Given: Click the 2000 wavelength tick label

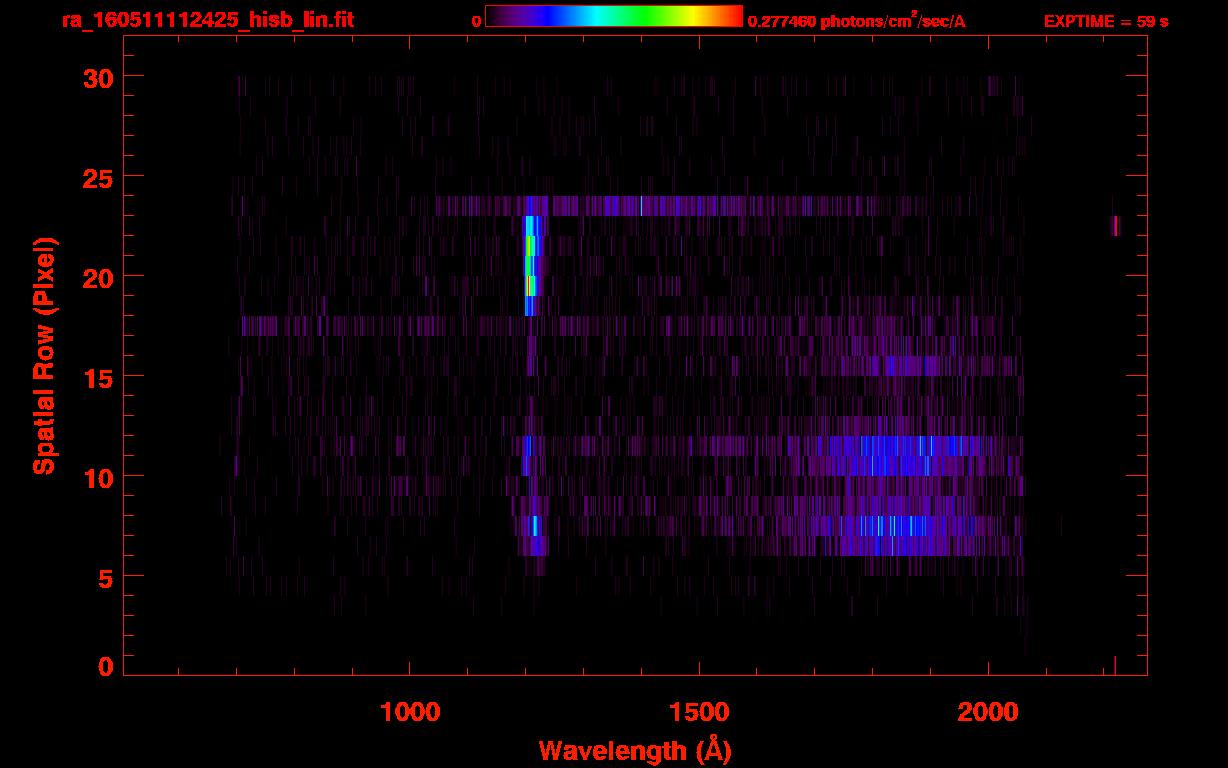Looking at the screenshot, I should (x=989, y=712).
